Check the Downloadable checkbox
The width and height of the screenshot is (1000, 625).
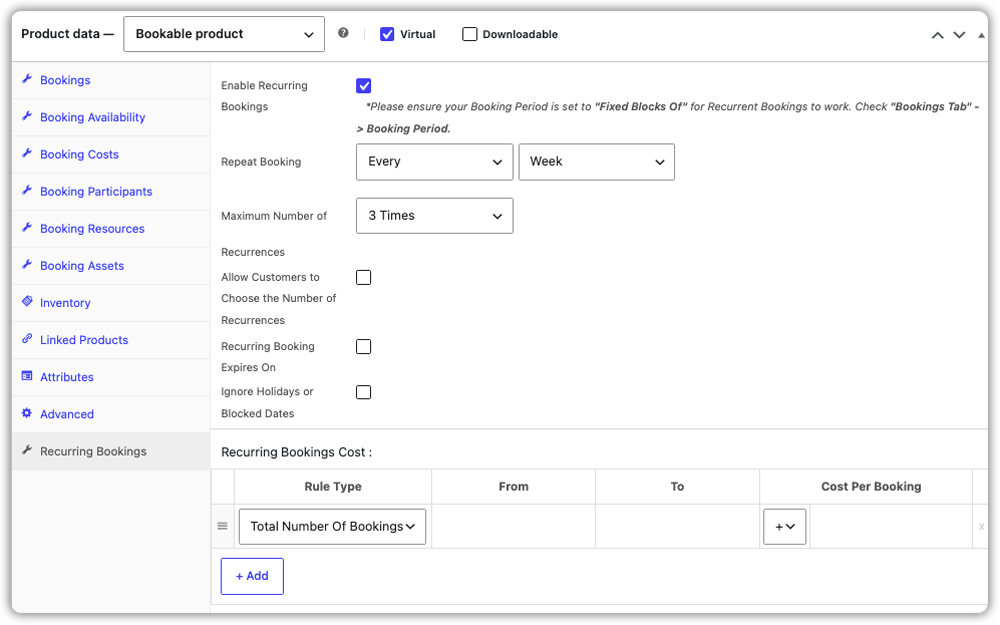point(469,34)
